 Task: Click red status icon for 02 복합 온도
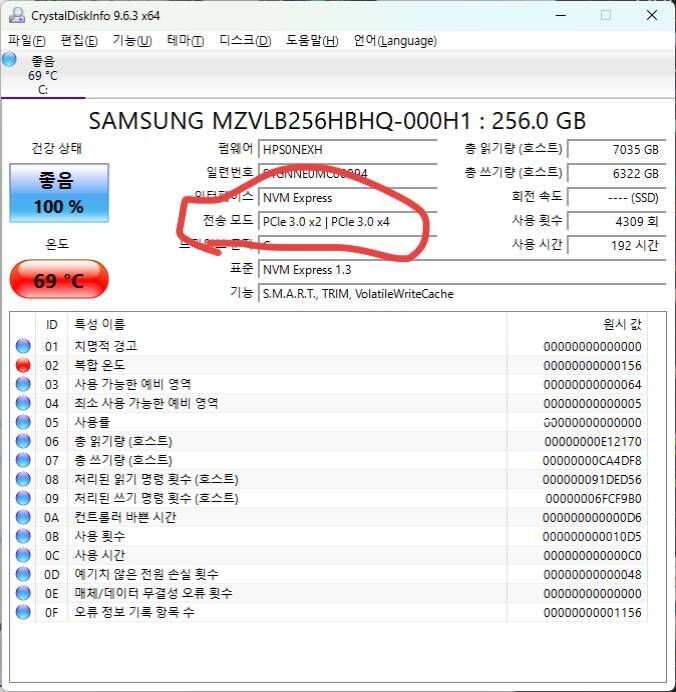[x=23, y=365]
